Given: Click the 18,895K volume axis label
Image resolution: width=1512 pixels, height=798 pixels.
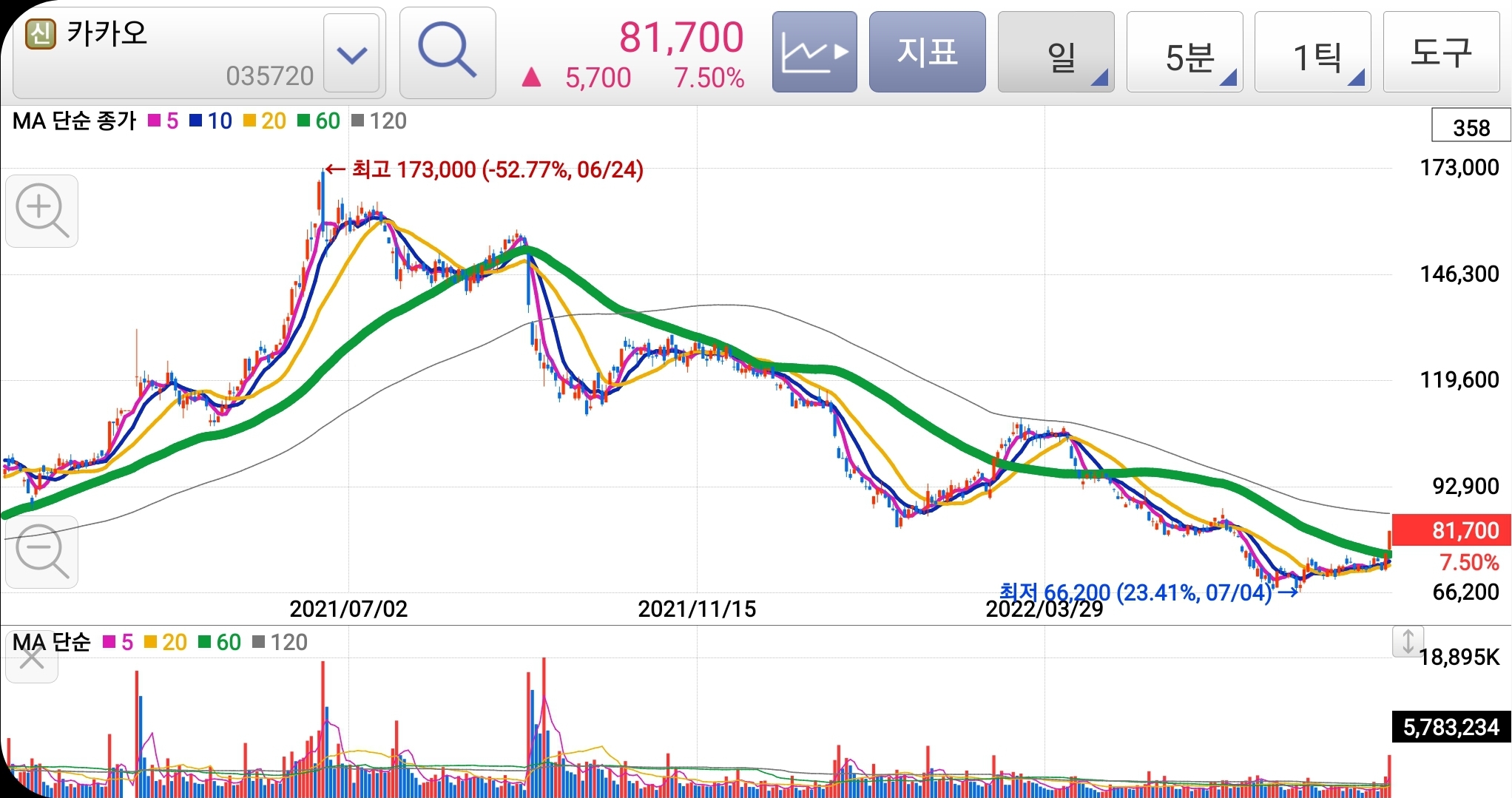Looking at the screenshot, I should click(x=1459, y=657).
